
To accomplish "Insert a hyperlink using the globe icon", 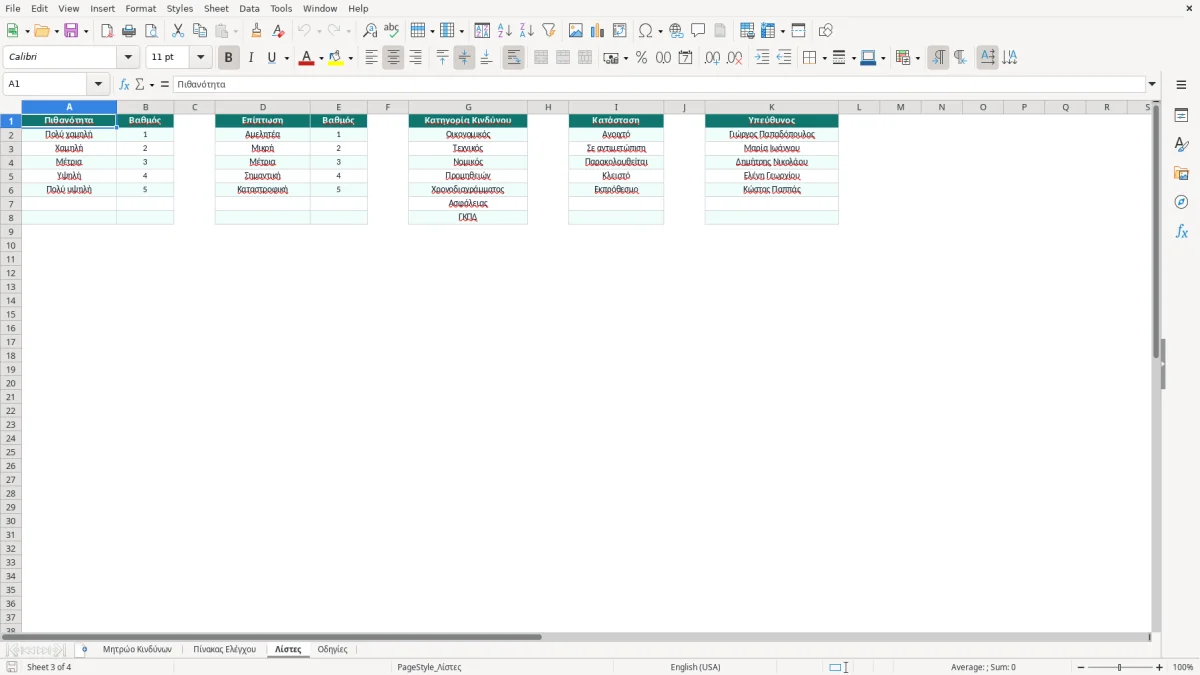I will (x=676, y=31).
